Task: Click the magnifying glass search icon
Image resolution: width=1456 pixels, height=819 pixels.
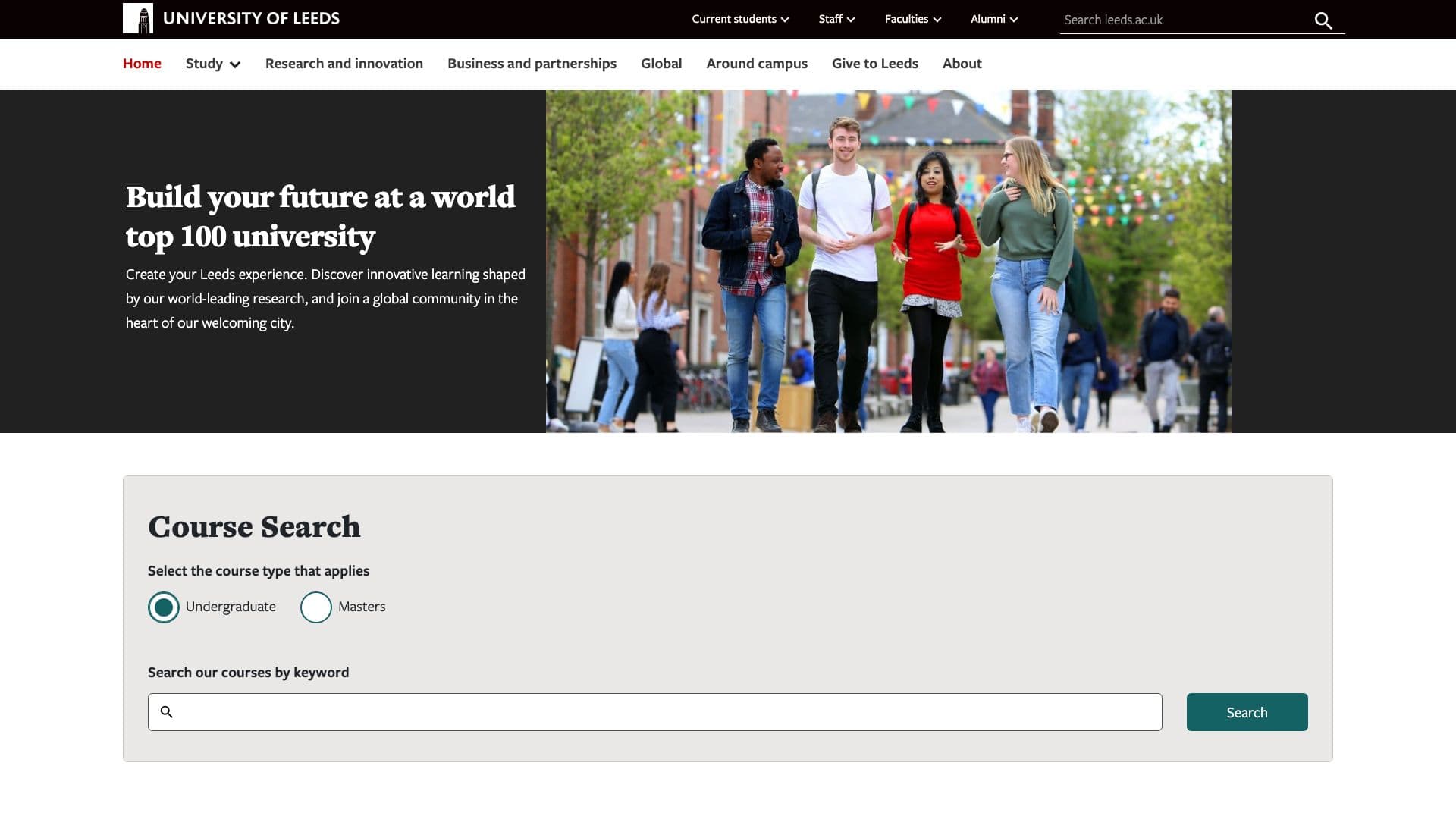Action: 1323,20
